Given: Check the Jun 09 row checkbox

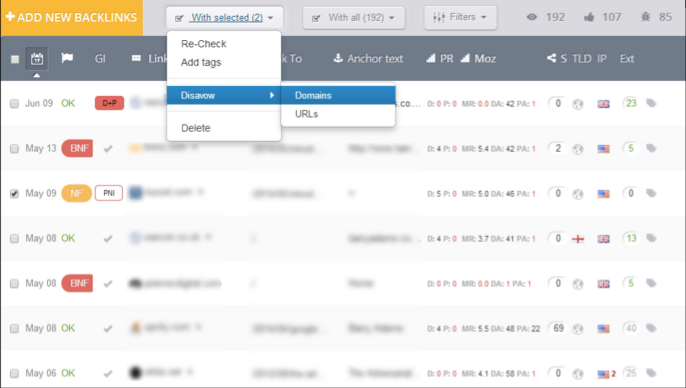Looking at the screenshot, I should point(14,104).
